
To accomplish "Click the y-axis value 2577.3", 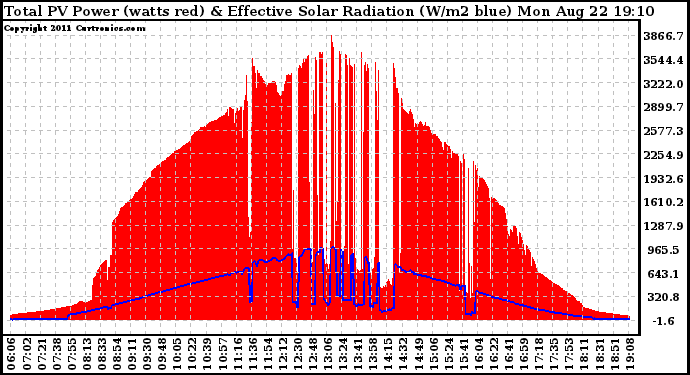I will (x=663, y=131).
